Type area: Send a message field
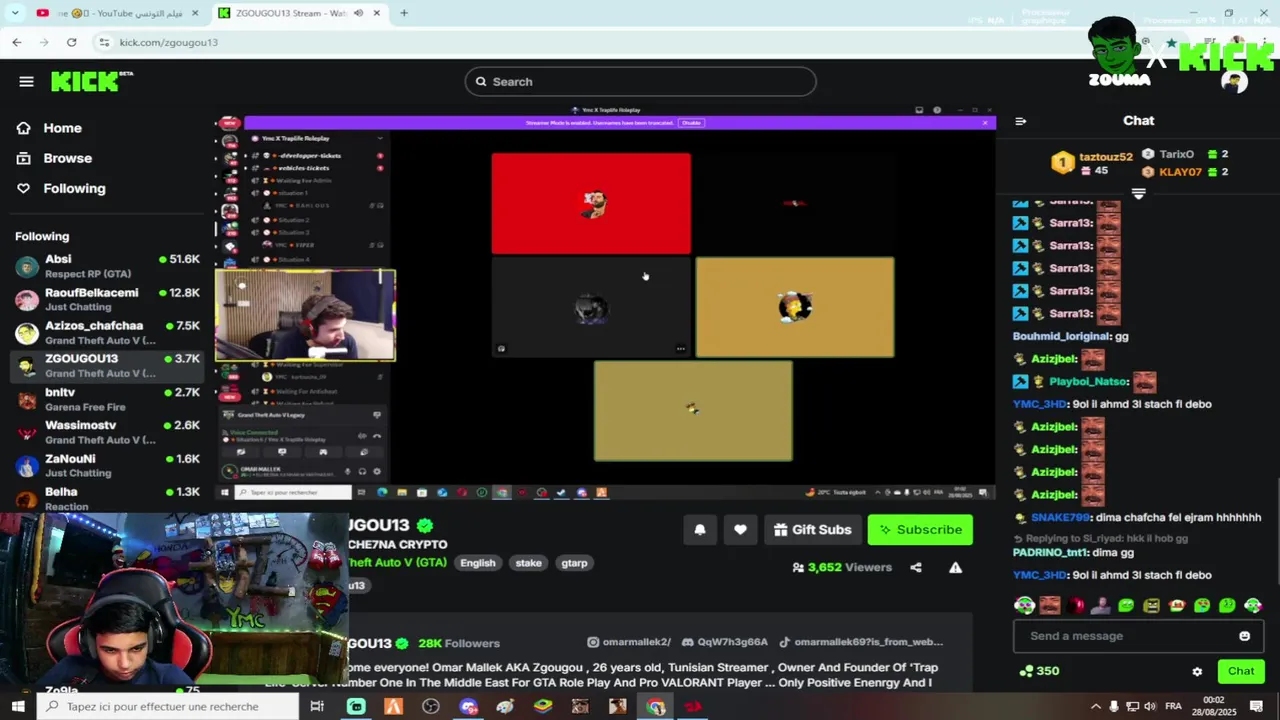The width and height of the screenshot is (1280, 720). (1138, 636)
